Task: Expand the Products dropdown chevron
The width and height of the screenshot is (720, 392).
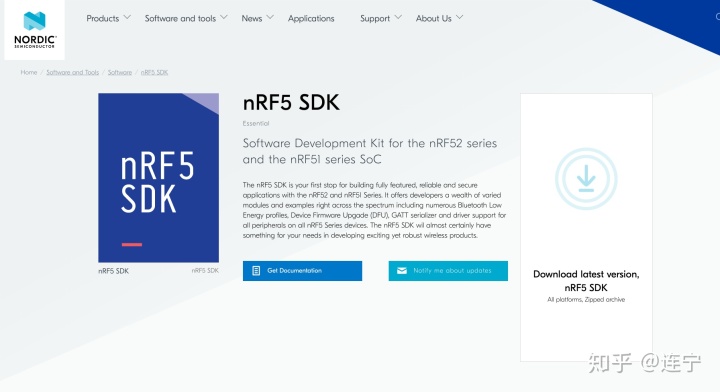Action: [x=127, y=17]
